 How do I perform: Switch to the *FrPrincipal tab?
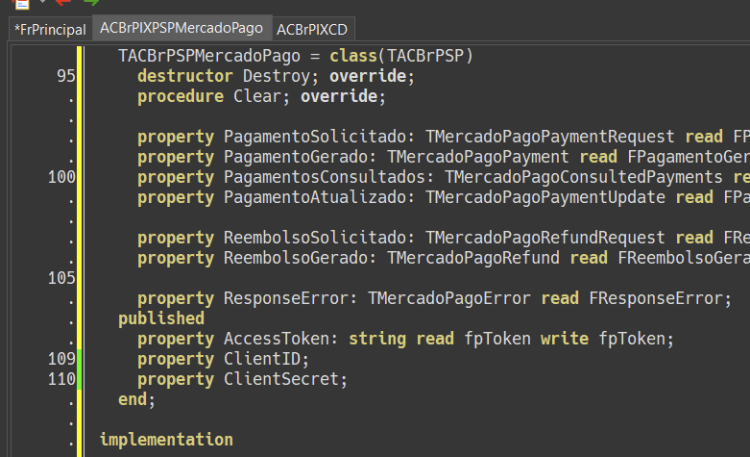(50, 30)
